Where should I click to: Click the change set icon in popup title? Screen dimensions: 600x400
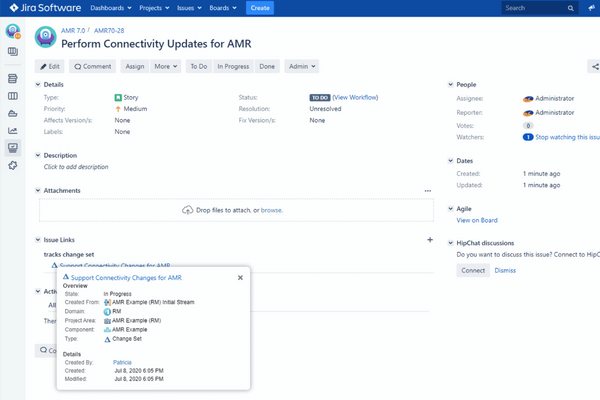point(66,277)
